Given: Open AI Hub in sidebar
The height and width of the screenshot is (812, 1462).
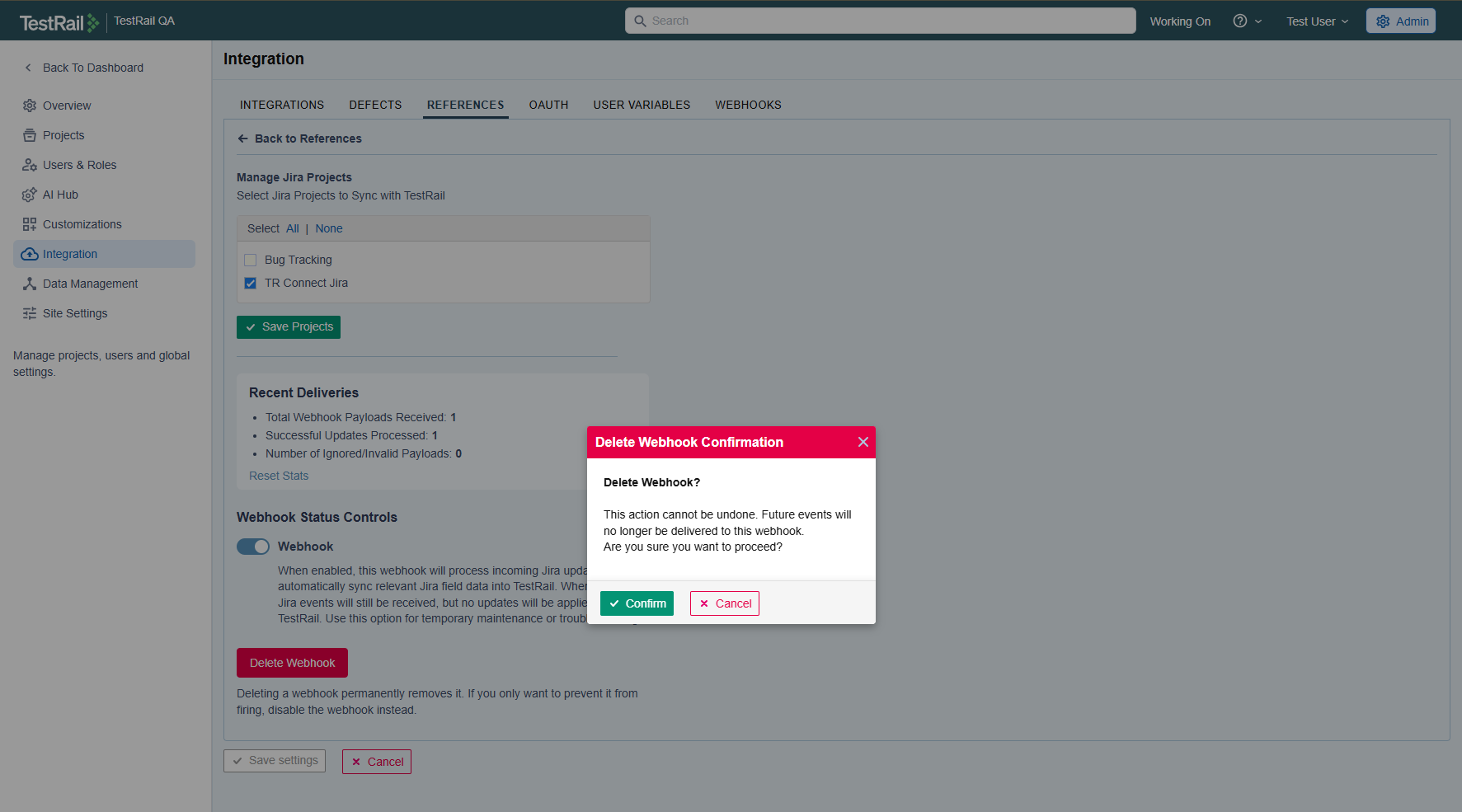Looking at the screenshot, I should (104, 195).
